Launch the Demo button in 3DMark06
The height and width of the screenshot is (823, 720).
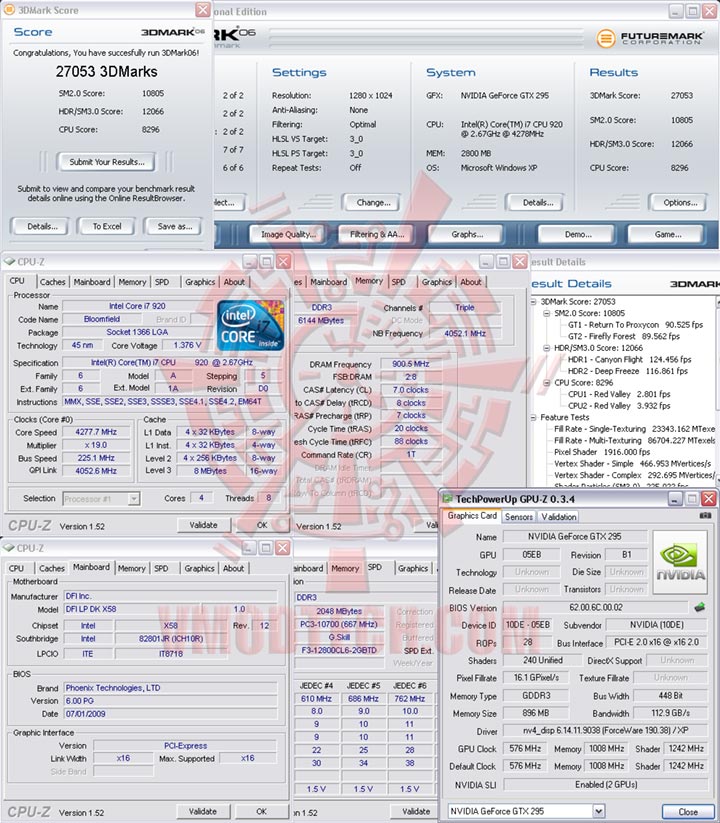[577, 235]
